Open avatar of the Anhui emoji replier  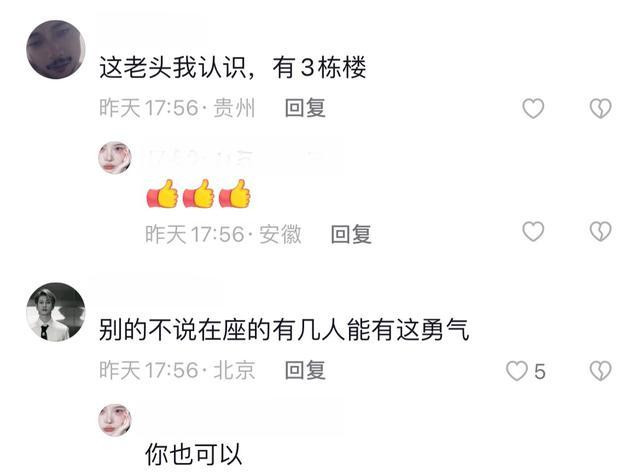tap(115, 158)
